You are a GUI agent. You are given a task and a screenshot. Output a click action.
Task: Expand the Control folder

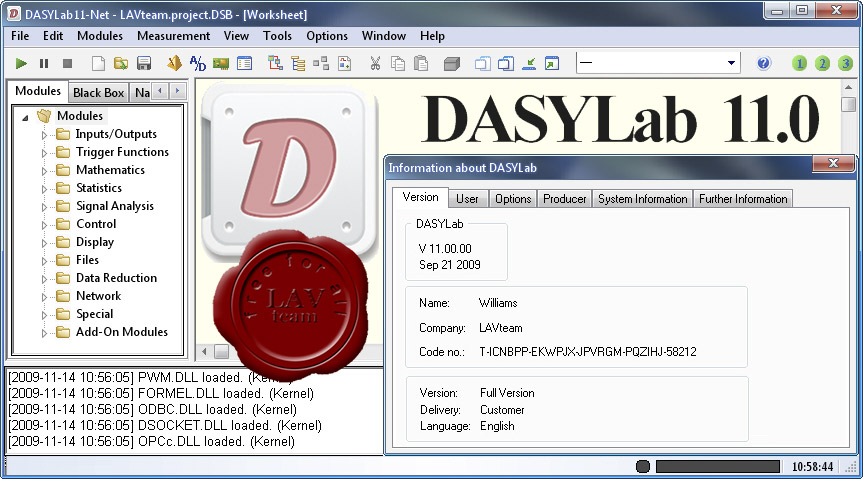pyautogui.click(x=44, y=225)
